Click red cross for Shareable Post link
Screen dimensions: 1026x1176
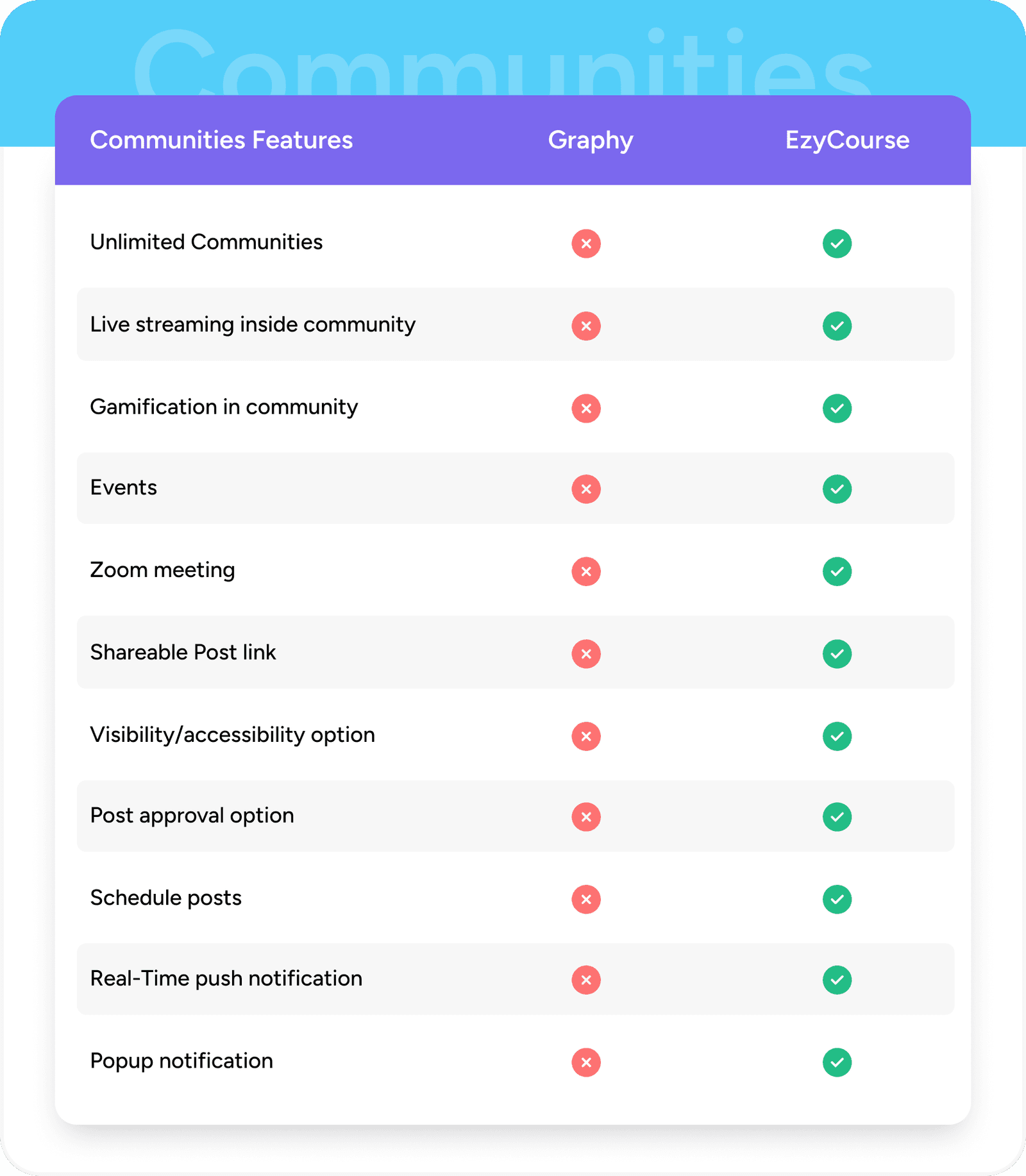pyautogui.click(x=586, y=654)
